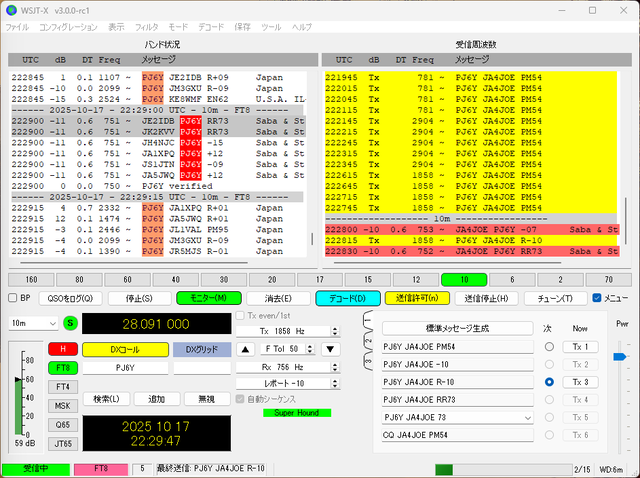The width and height of the screenshot is (640, 478).
Task: Adjust the F Tol 50 spinner arrows
Action: pyautogui.click(x=310, y=349)
